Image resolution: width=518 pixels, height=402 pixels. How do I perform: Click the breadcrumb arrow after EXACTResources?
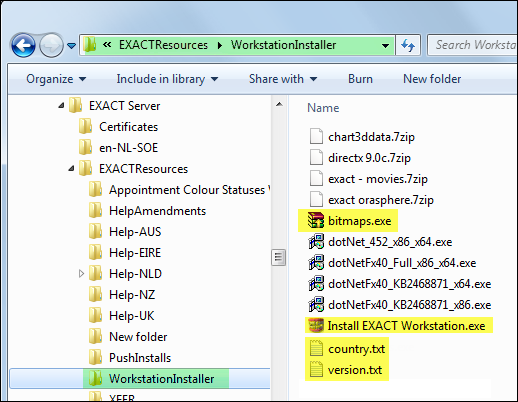click(x=220, y=45)
